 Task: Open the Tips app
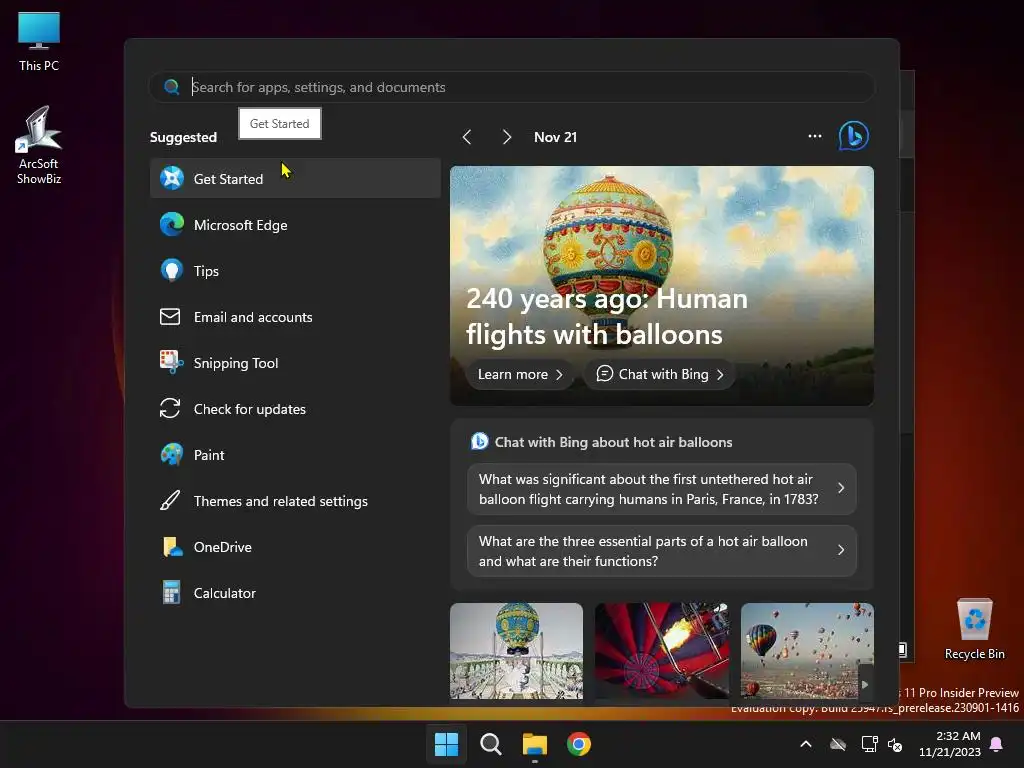[295, 270]
